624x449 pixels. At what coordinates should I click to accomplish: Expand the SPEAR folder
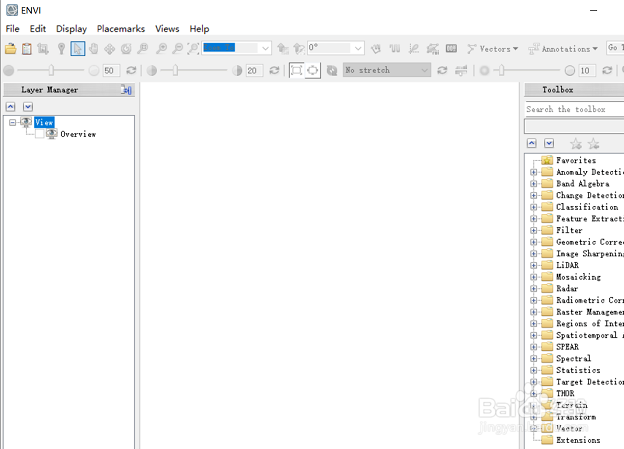(534, 347)
